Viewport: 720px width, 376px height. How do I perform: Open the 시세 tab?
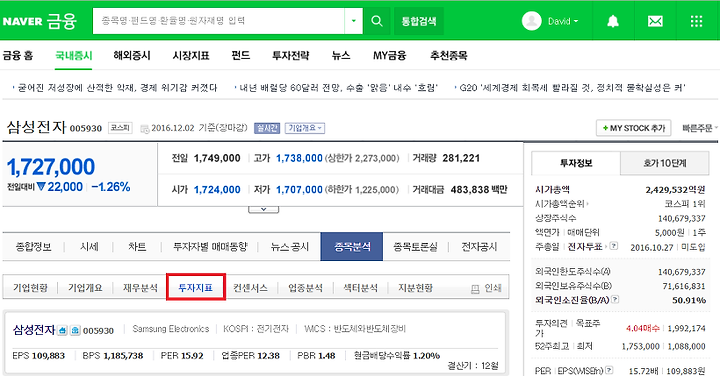[89, 247]
